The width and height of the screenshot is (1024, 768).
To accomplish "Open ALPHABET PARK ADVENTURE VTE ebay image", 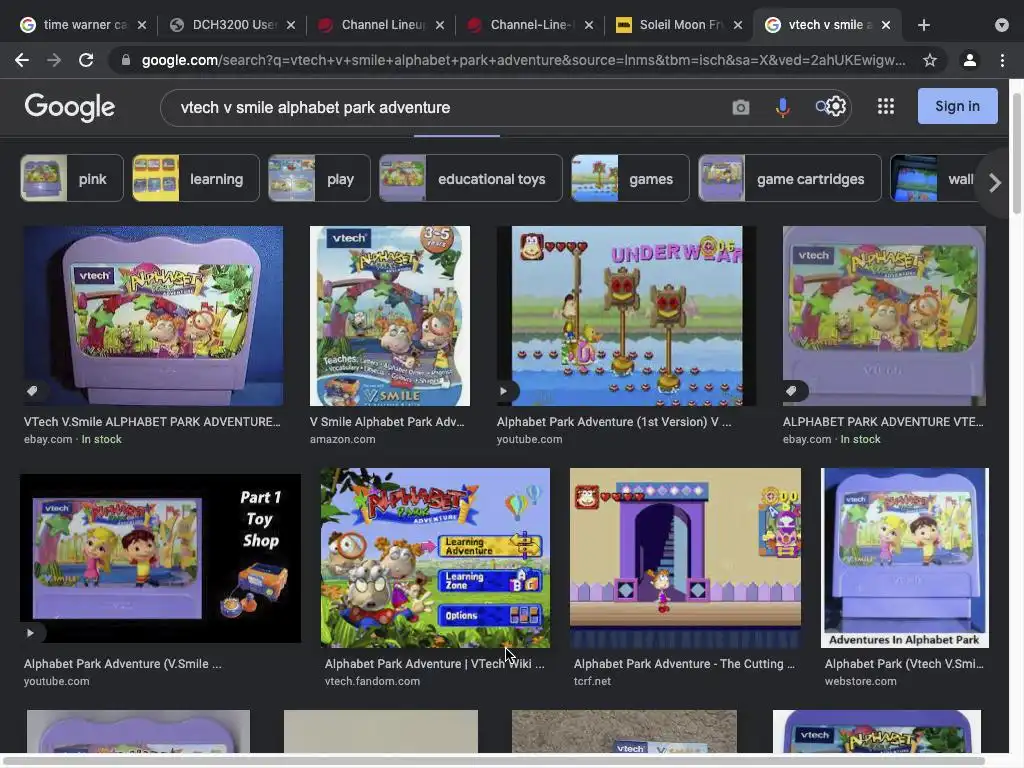I will (884, 316).
